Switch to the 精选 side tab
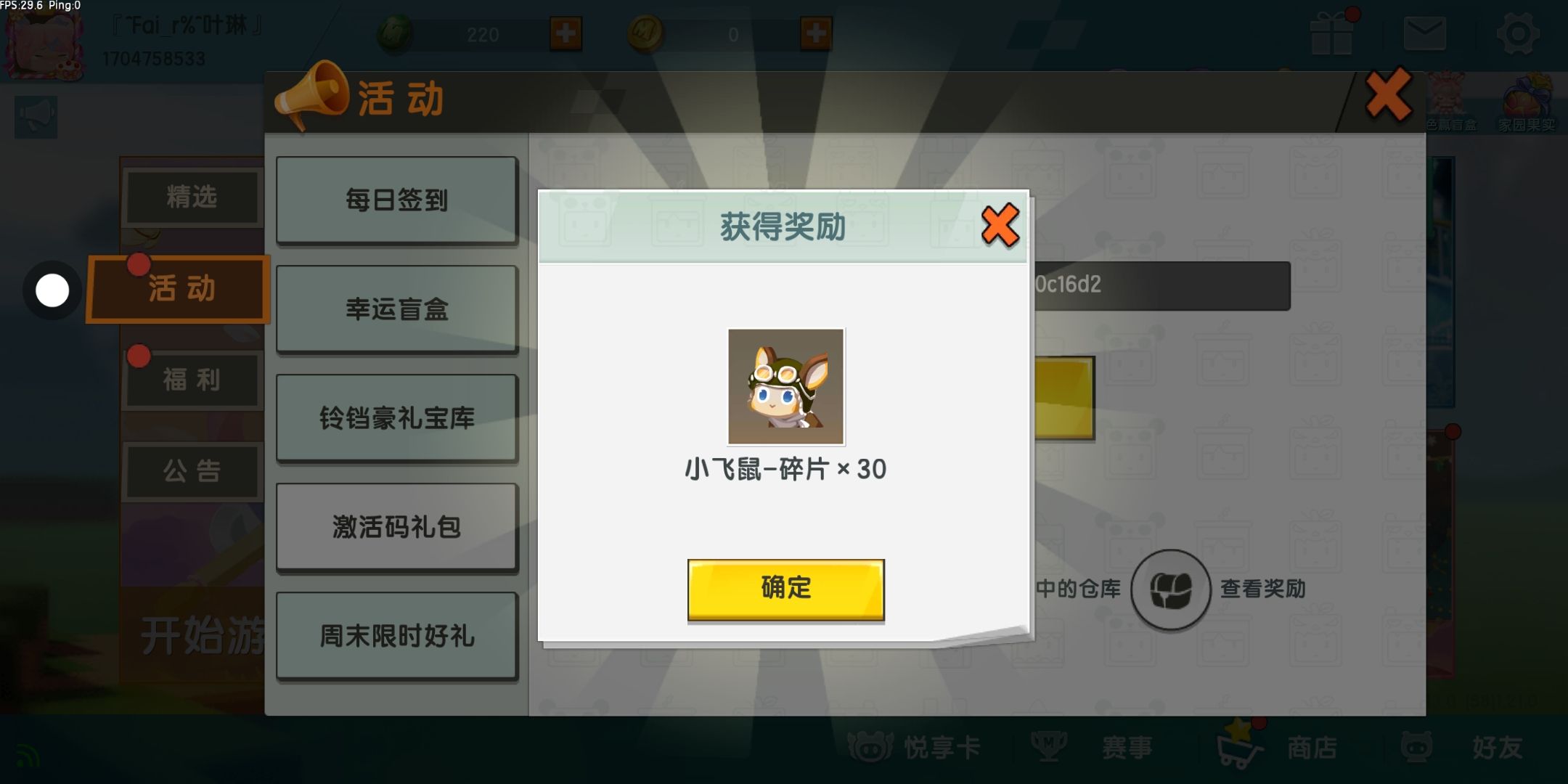Screen dimensions: 1568x784 click(x=192, y=197)
